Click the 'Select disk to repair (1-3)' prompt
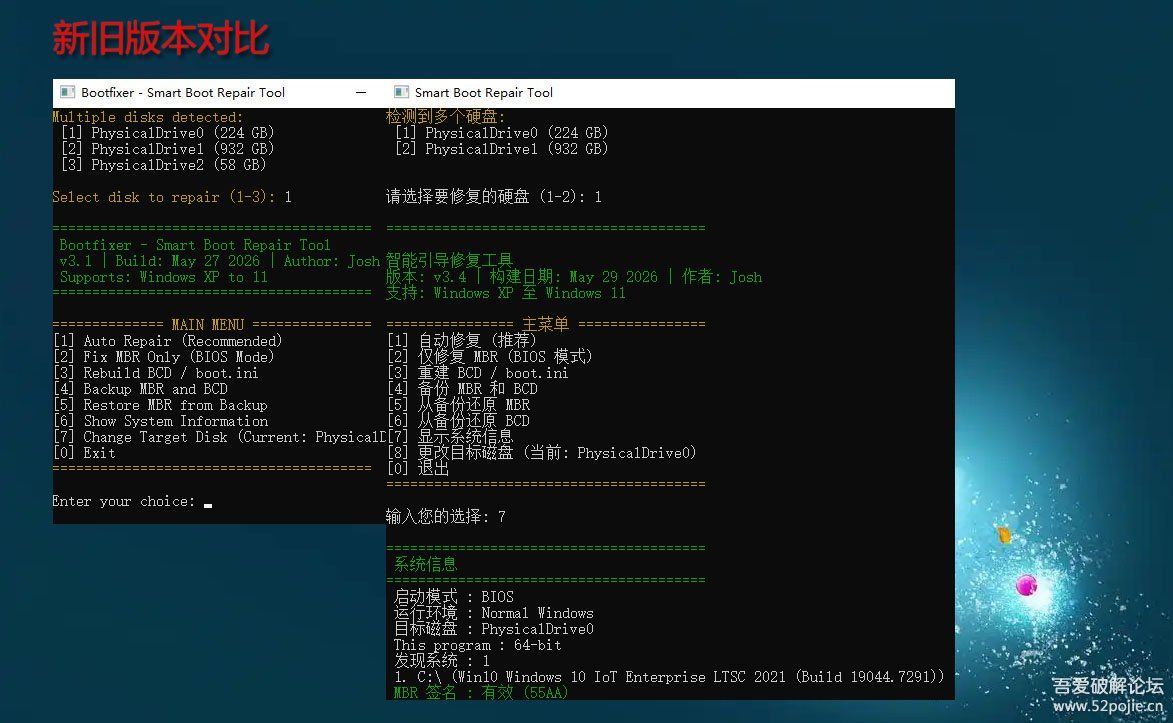This screenshot has width=1173, height=723. [172, 197]
